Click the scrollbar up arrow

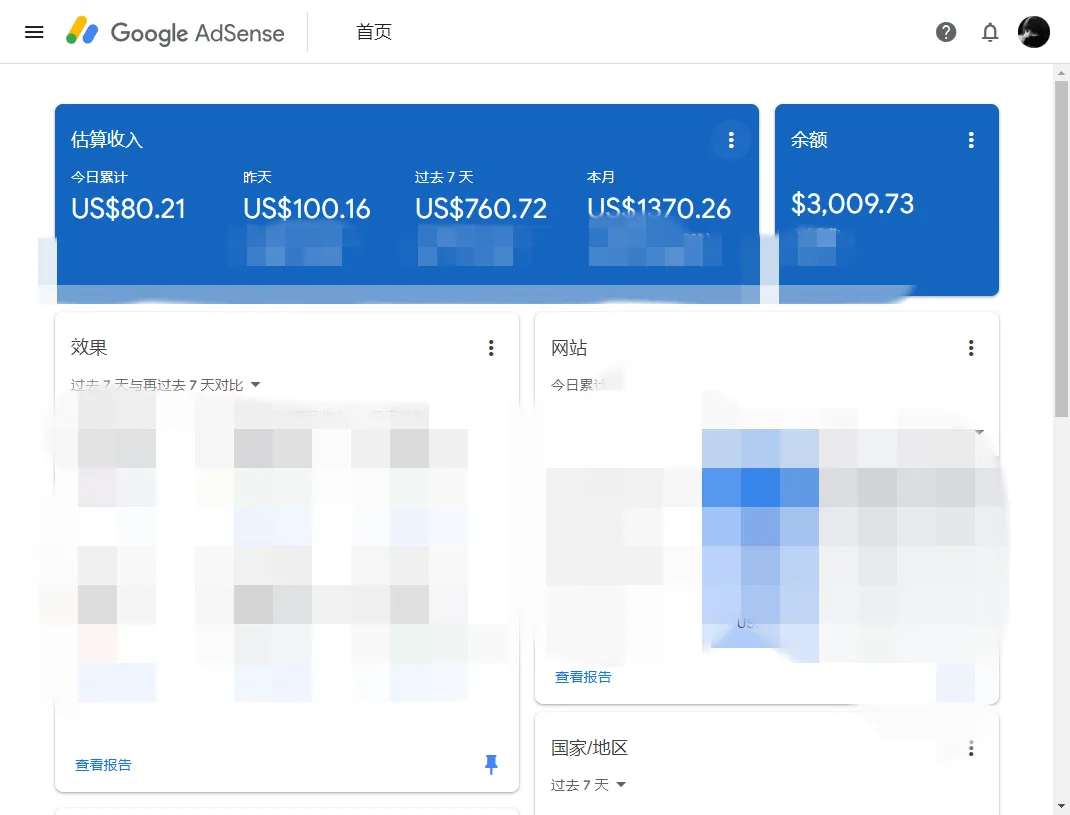click(1062, 72)
